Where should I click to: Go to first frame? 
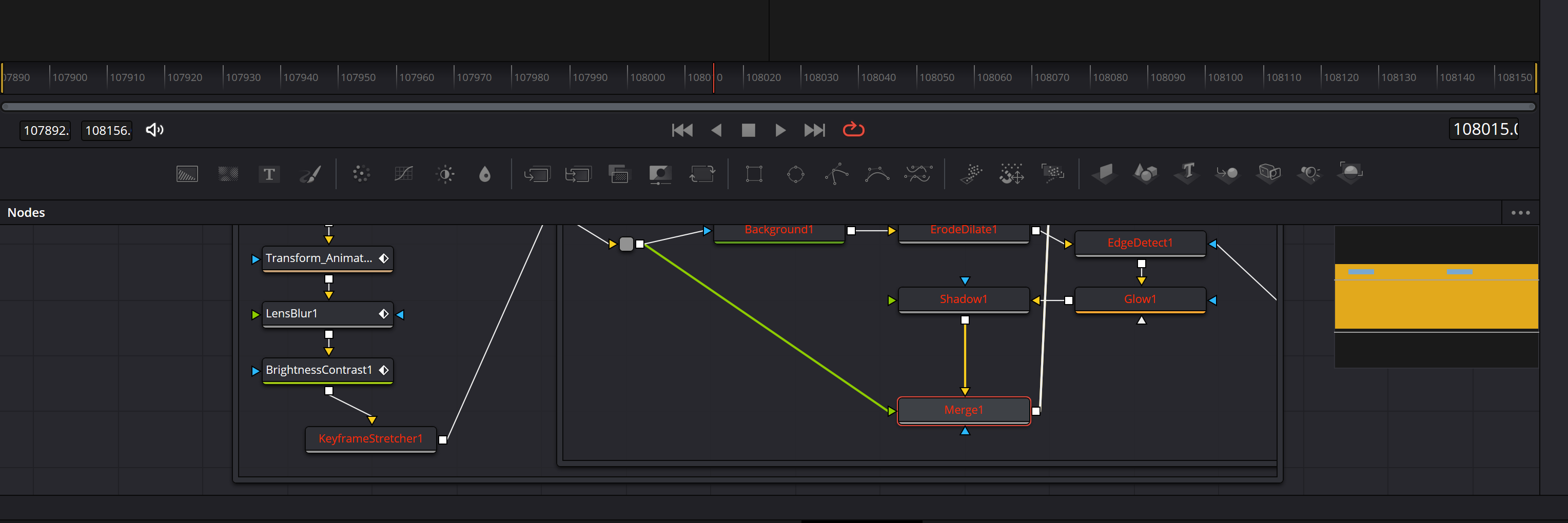click(682, 130)
